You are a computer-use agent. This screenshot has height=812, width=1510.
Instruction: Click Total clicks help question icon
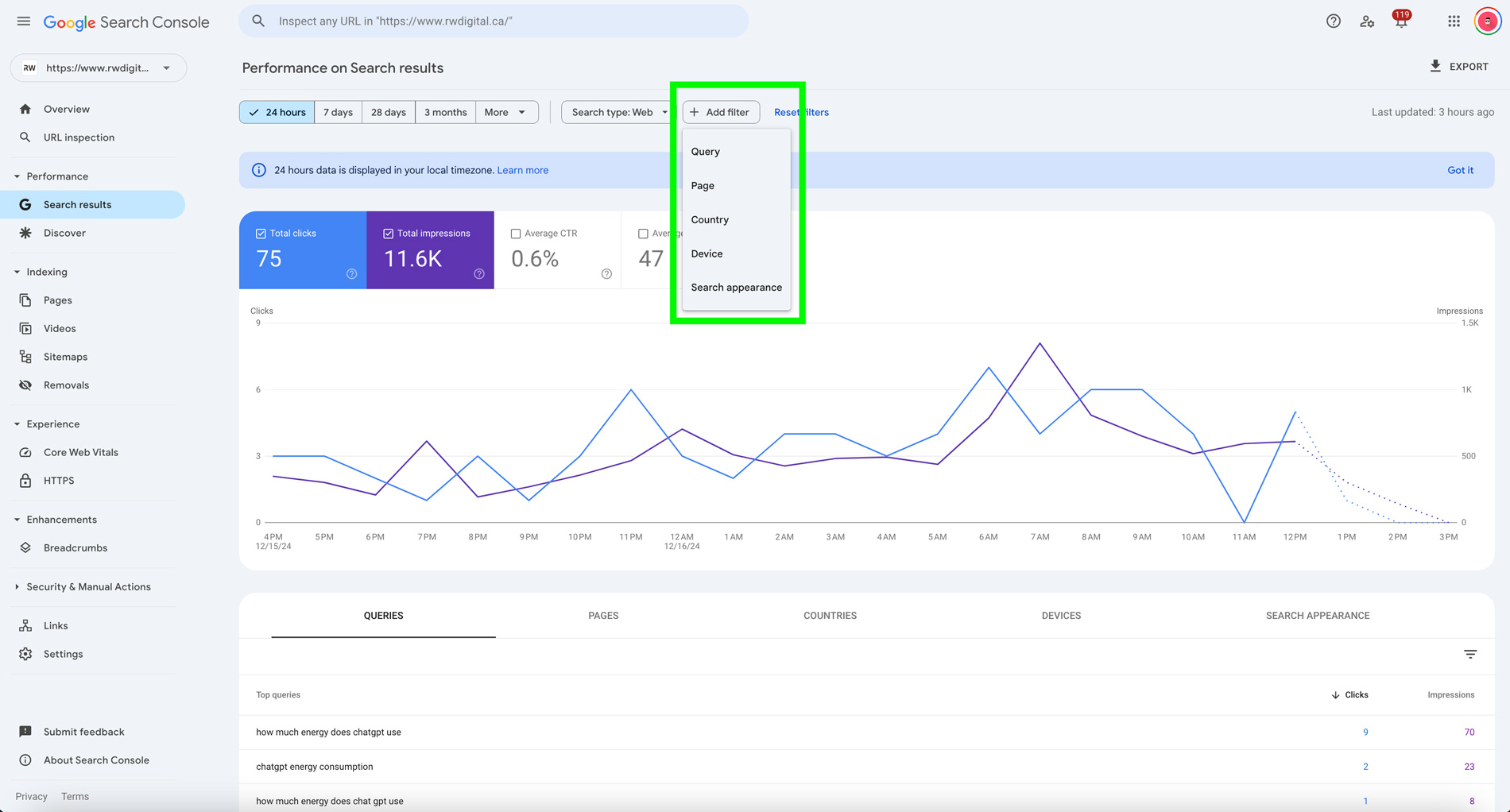pos(351,274)
